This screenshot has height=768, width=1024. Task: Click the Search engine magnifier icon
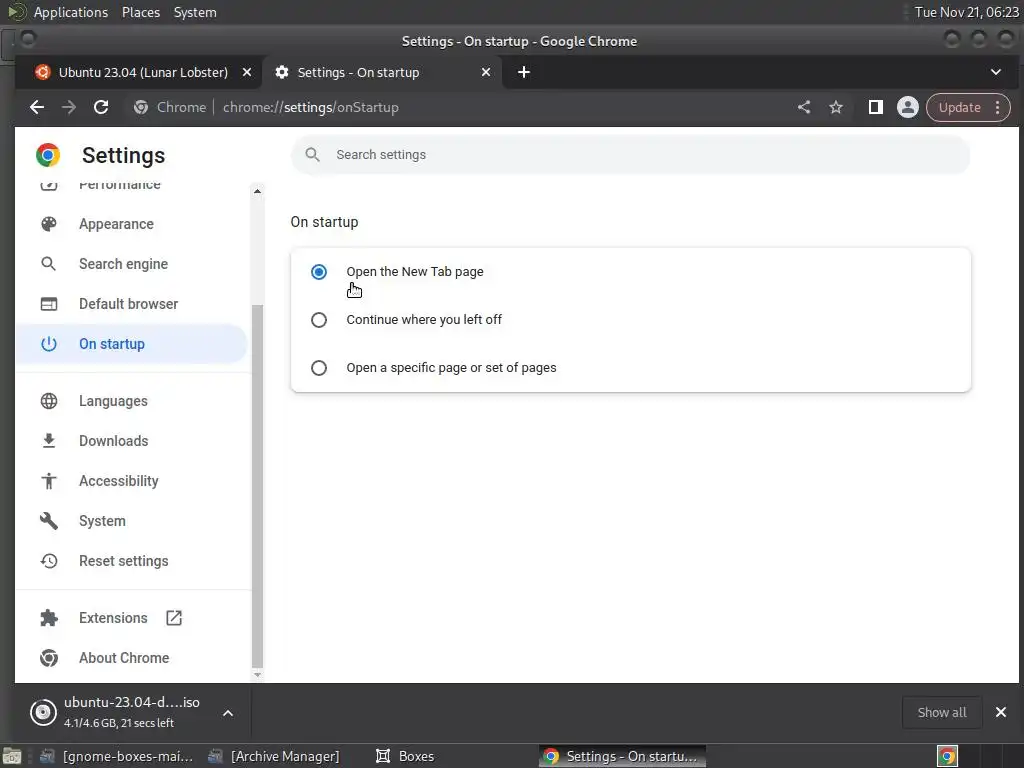click(x=49, y=264)
